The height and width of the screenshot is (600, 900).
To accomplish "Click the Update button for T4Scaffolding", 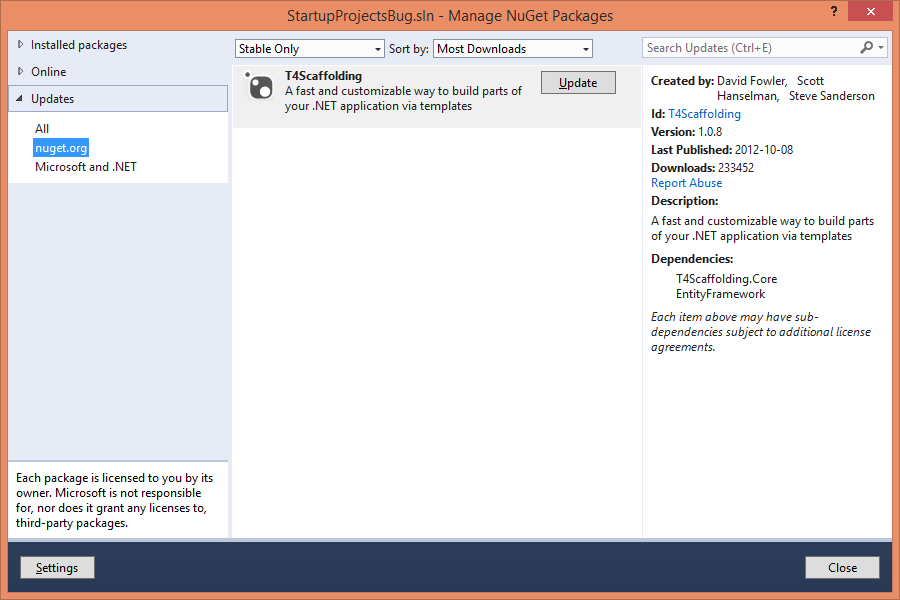I will pos(578,83).
